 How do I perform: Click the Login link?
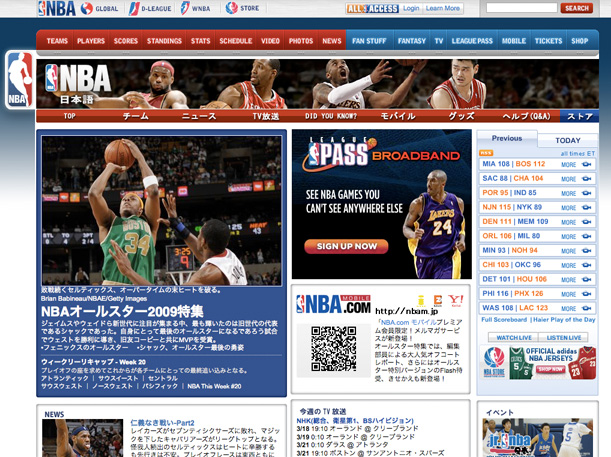coord(411,8)
